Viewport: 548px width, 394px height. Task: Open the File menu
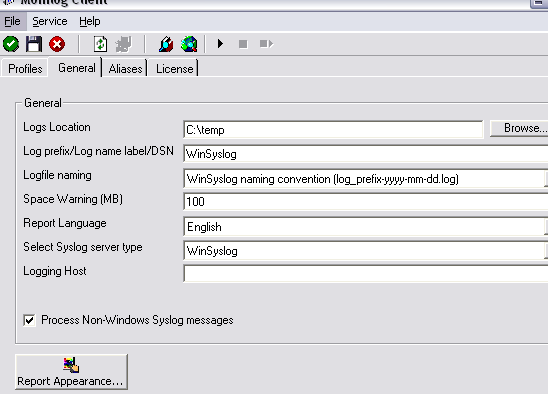click(x=12, y=21)
